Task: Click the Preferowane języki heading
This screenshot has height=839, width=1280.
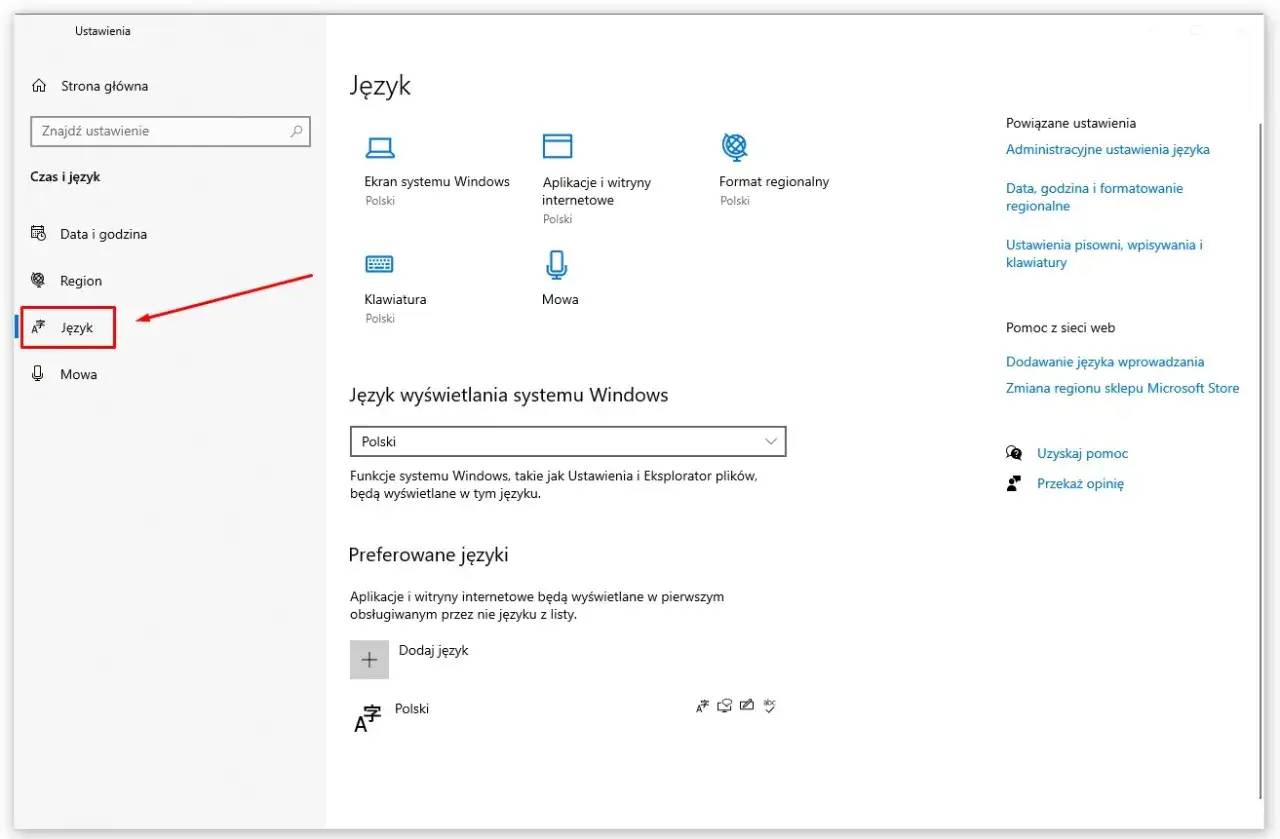Action: [429, 555]
